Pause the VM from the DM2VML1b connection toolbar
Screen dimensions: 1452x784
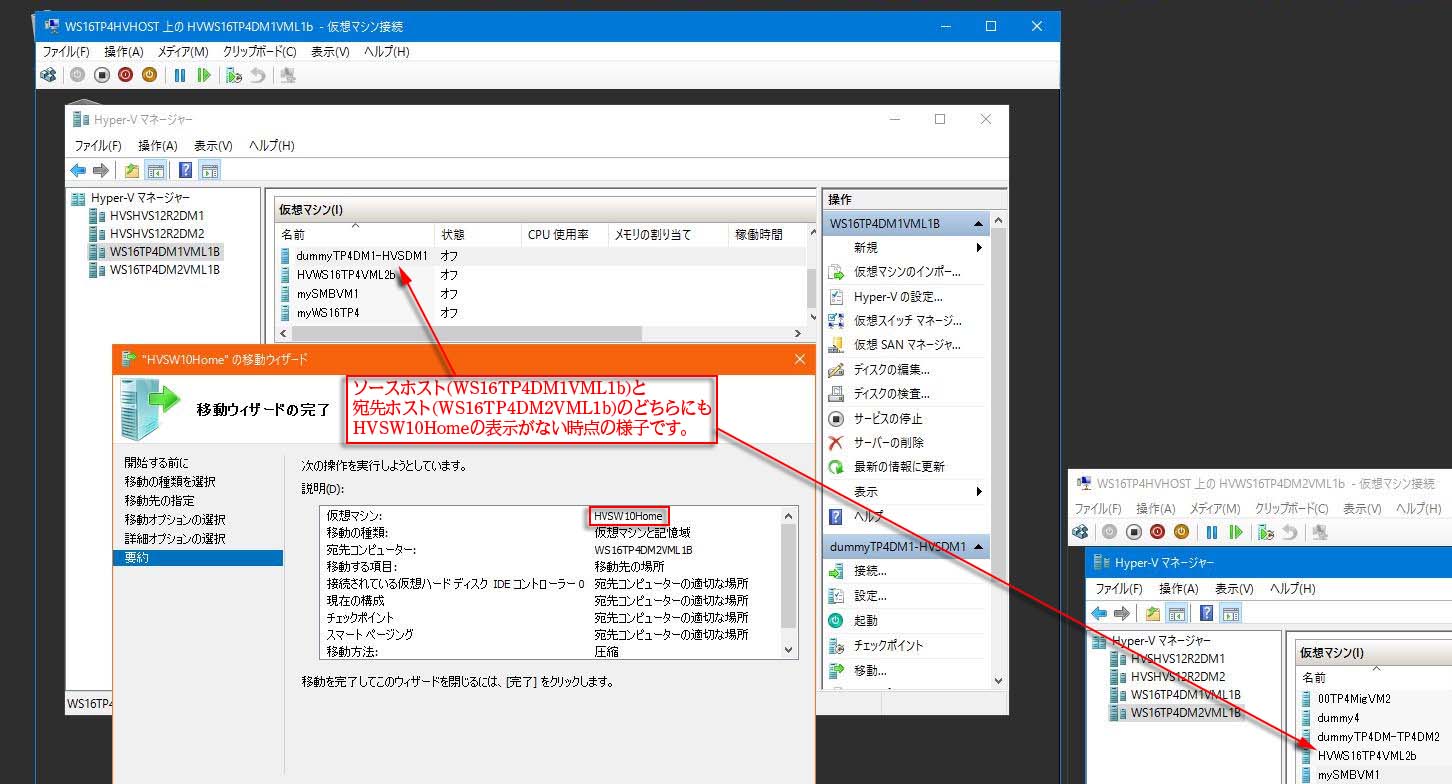1212,533
